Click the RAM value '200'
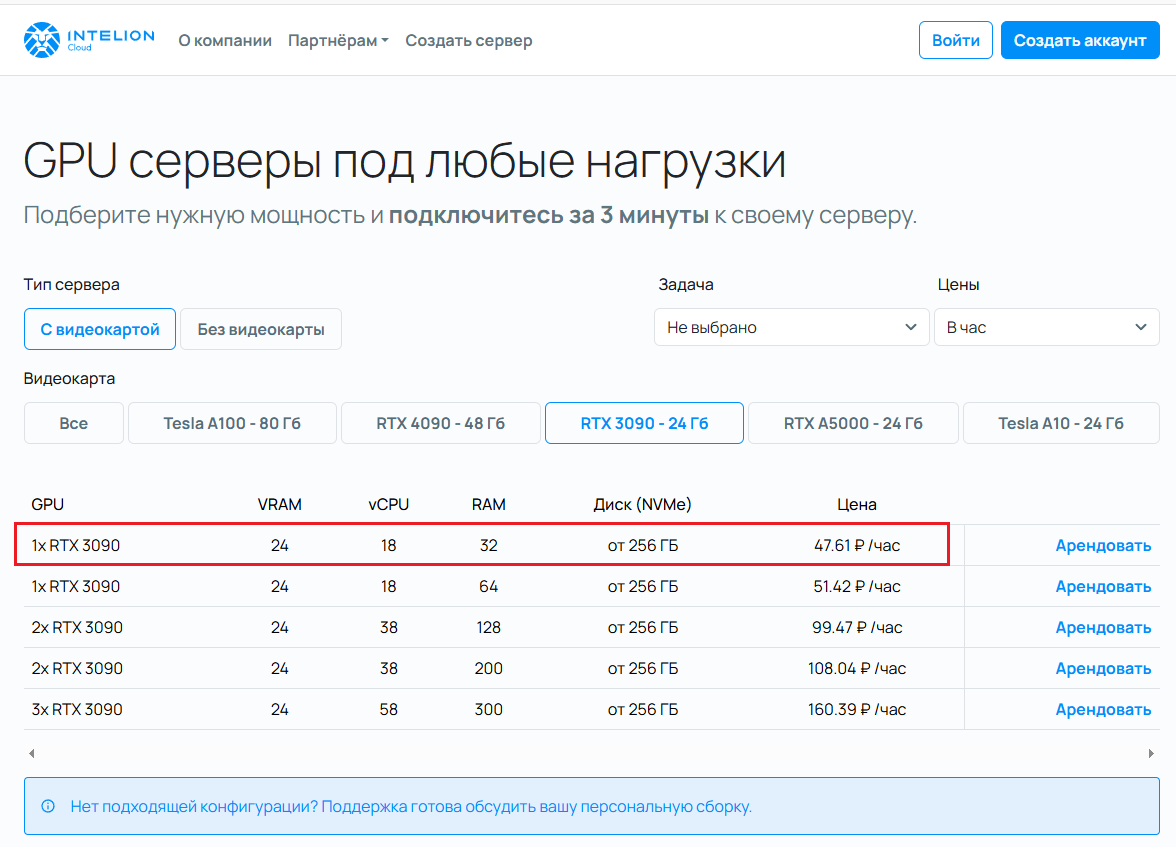 pyautogui.click(x=488, y=668)
